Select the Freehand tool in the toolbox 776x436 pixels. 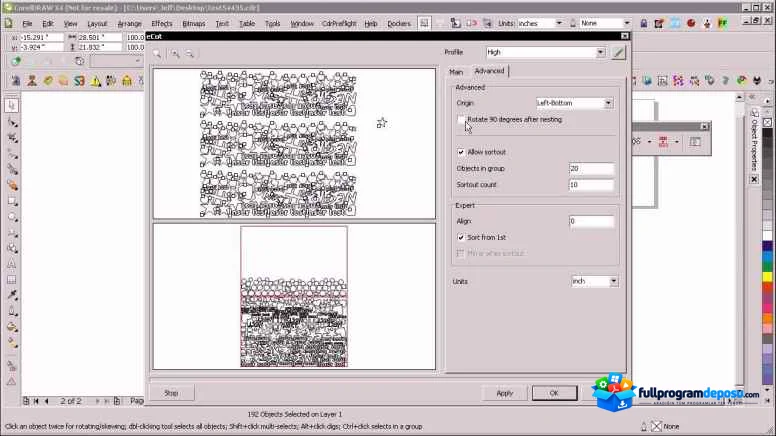[x=12, y=154]
